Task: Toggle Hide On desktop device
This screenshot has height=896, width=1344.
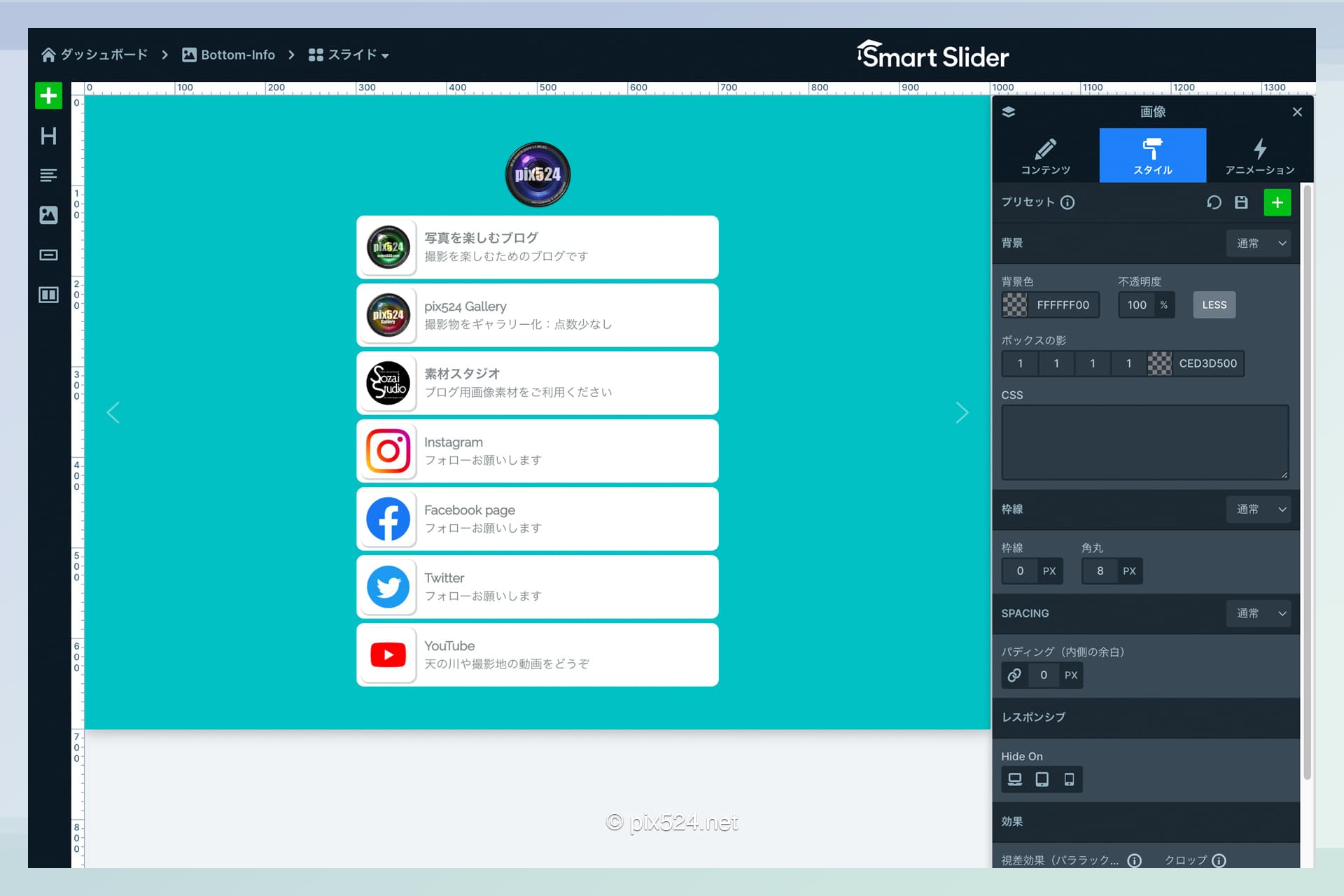Action: pyautogui.click(x=1014, y=779)
